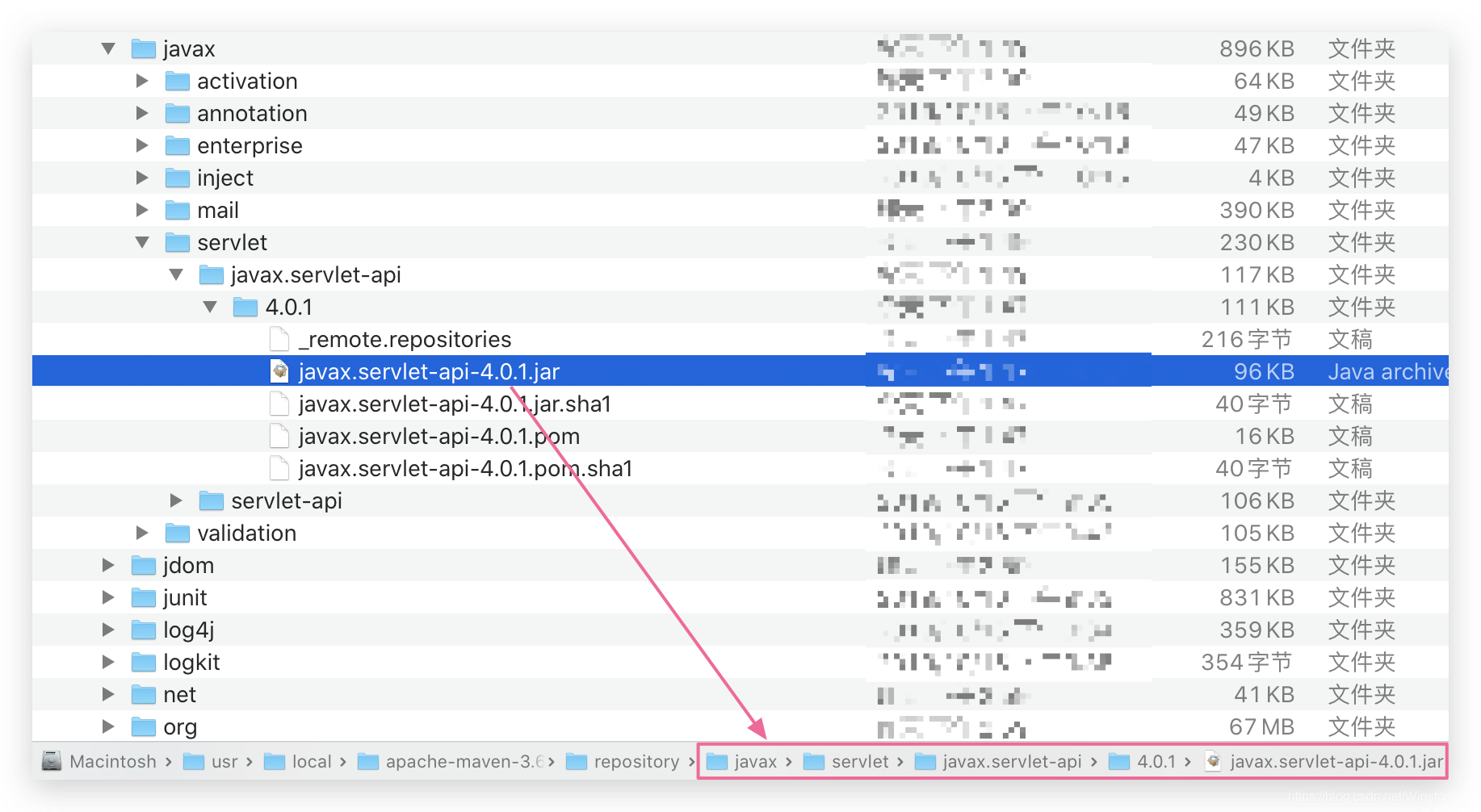Expand the activation folder triangle

pos(142,81)
